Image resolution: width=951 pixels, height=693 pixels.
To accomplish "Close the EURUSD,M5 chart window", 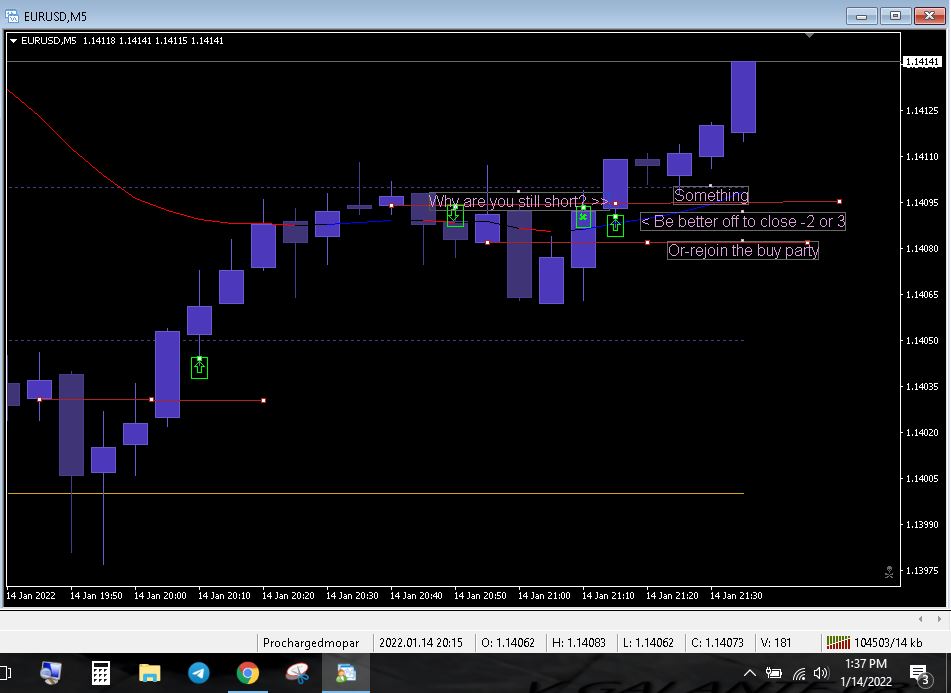I will 929,16.
